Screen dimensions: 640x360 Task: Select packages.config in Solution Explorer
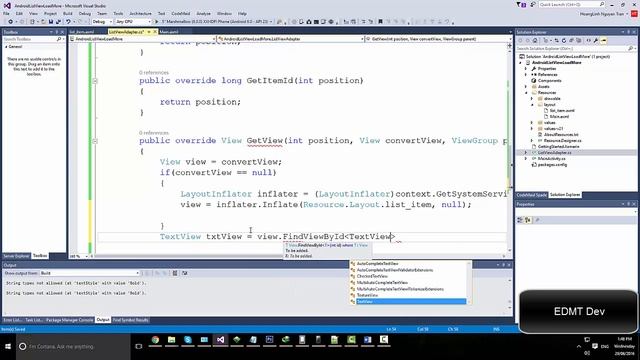tap(552, 164)
